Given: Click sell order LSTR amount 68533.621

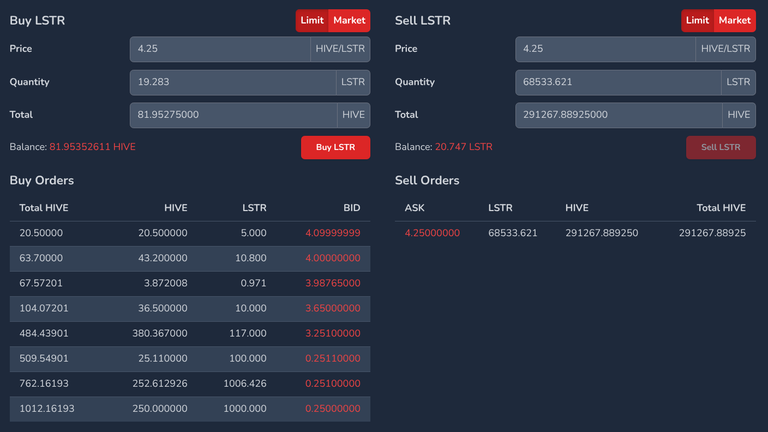Looking at the screenshot, I should [513, 233].
